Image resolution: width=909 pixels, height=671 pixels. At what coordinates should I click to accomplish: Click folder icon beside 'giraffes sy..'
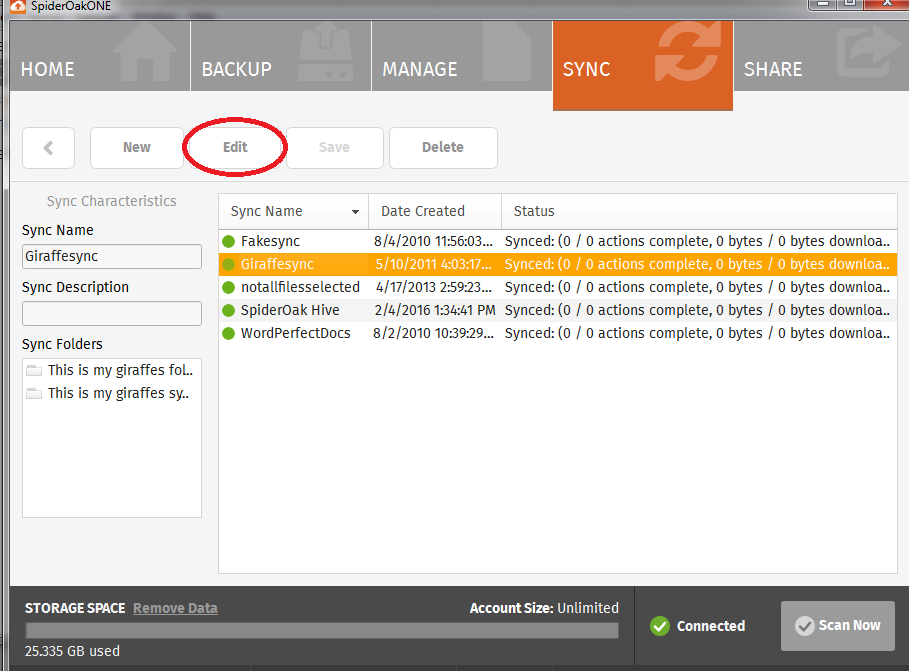pos(34,393)
